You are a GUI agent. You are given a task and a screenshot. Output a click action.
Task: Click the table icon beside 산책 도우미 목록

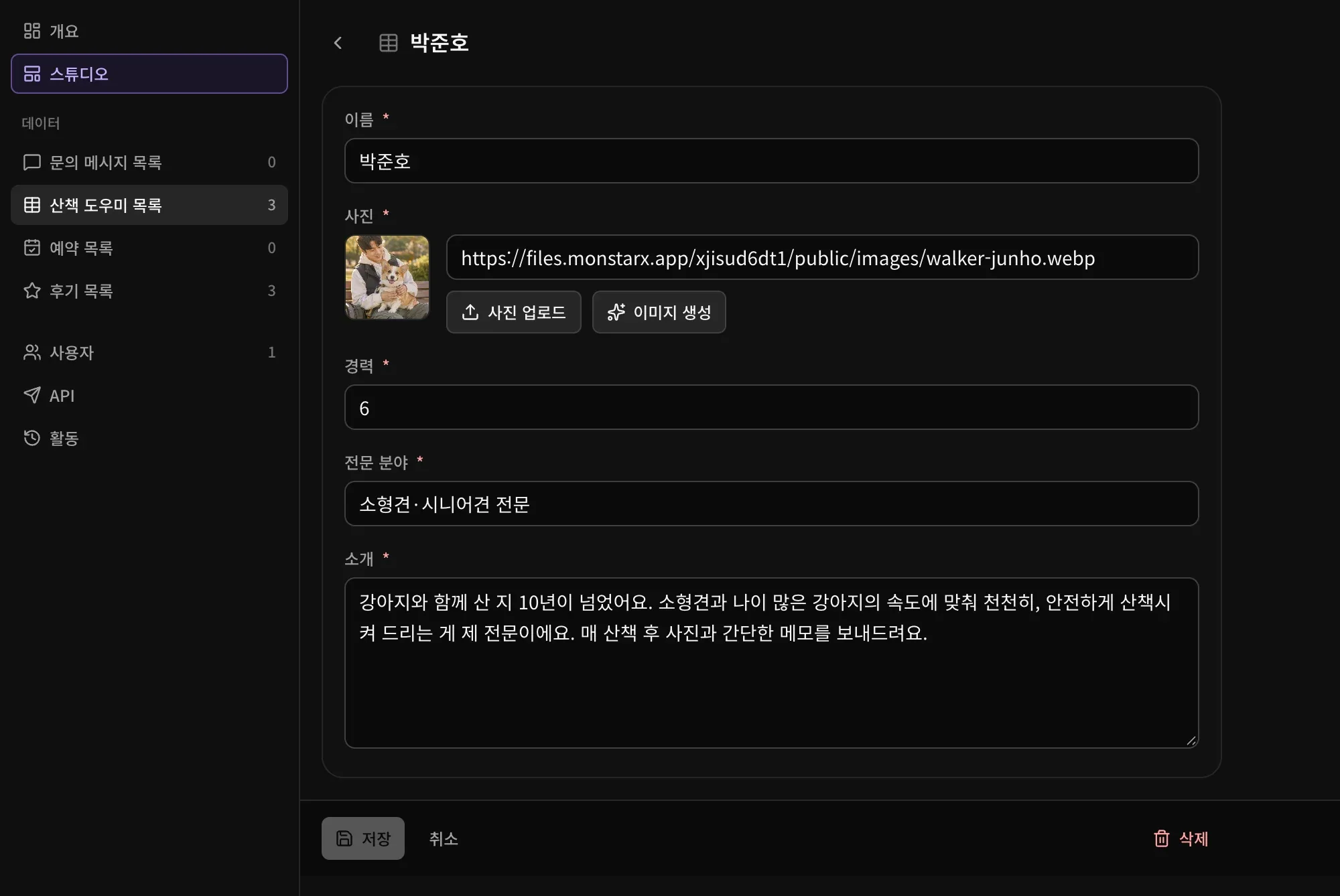point(32,205)
